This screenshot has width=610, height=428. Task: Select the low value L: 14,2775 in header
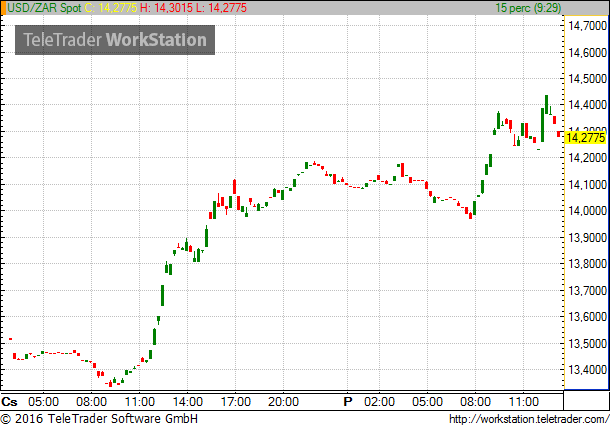pyautogui.click(x=221, y=8)
